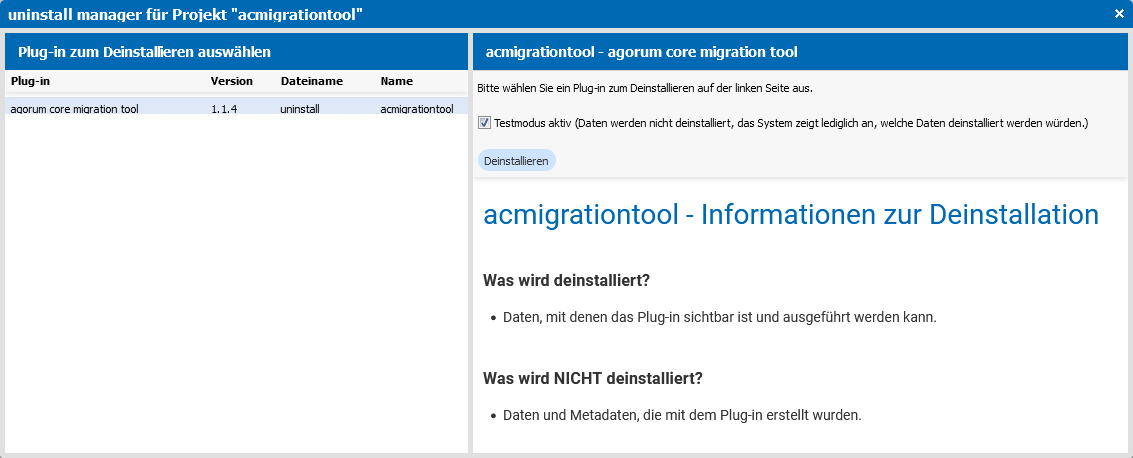Click the Deinstallieren button
1133x458 pixels.
click(x=516, y=160)
